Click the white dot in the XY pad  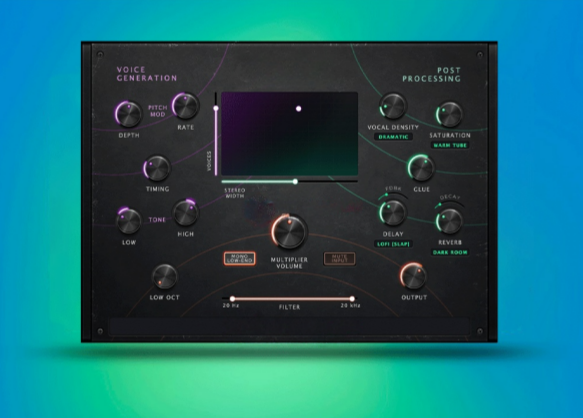pos(298,109)
